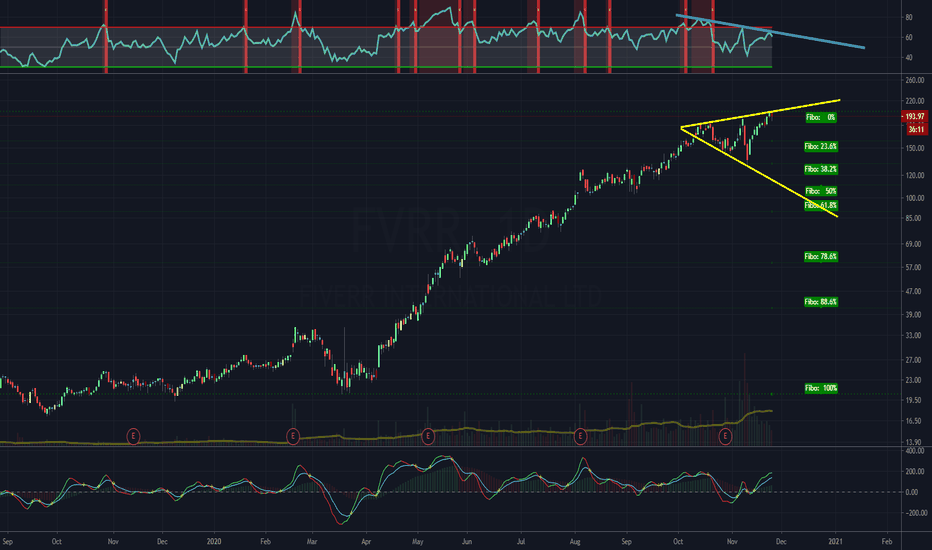This screenshot has width=932, height=550.
Task: Click the 33.00 price axis label
Action: click(915, 336)
